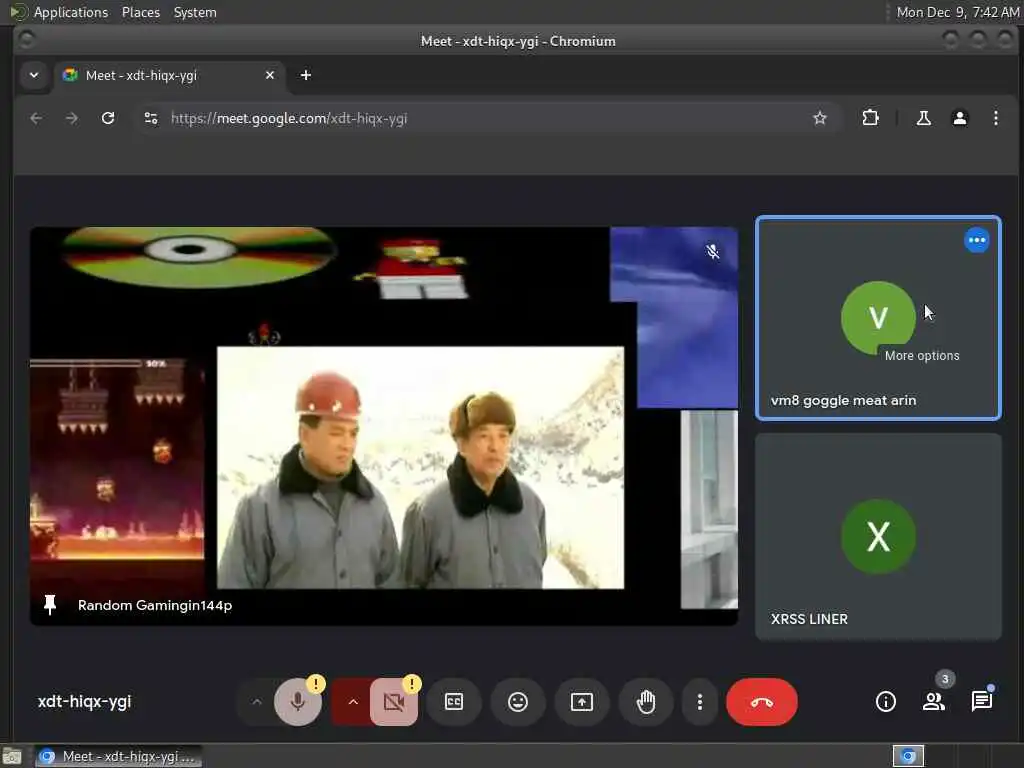Click the Present now screen share icon
Viewport: 1024px width, 768px height.
coord(582,702)
